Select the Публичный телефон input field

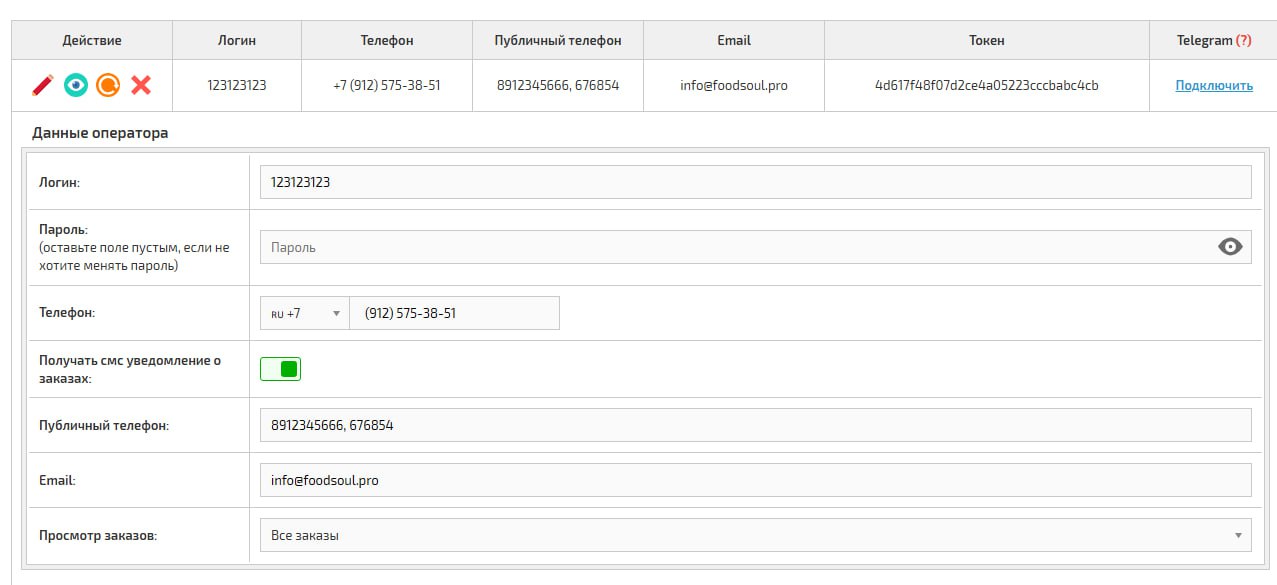[x=755, y=425]
